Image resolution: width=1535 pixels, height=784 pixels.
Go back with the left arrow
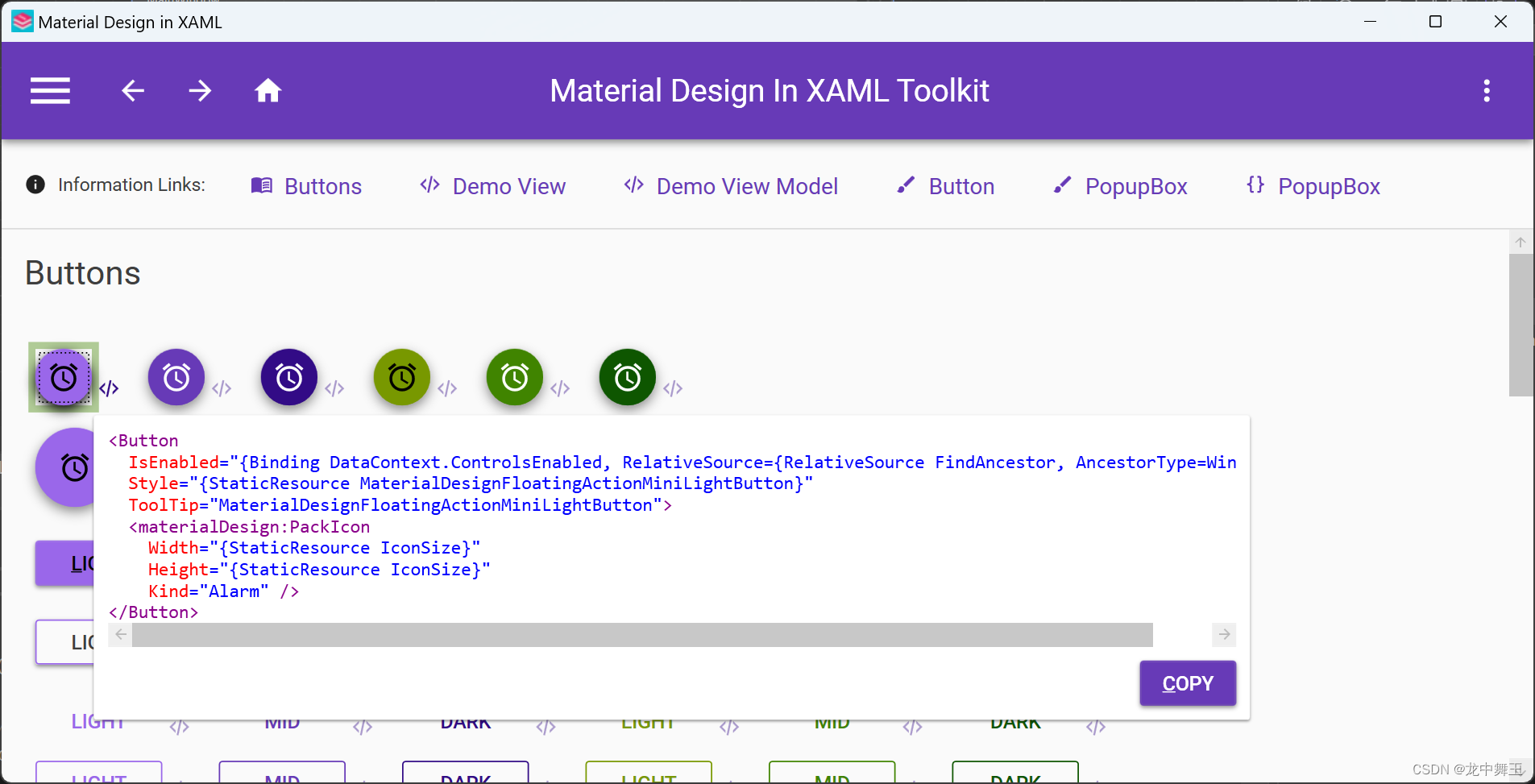click(x=133, y=91)
